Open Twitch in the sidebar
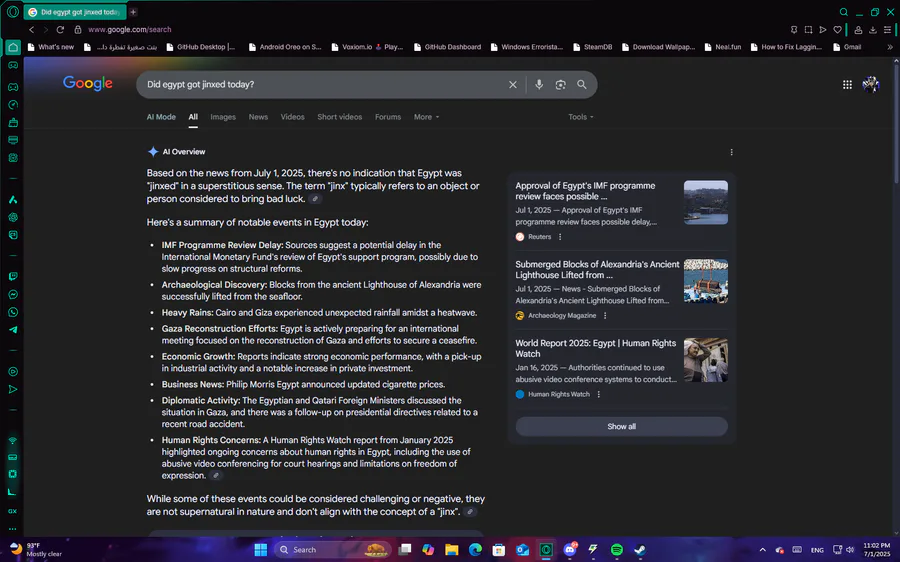Viewport: 900px width, 562px height. 13,276
